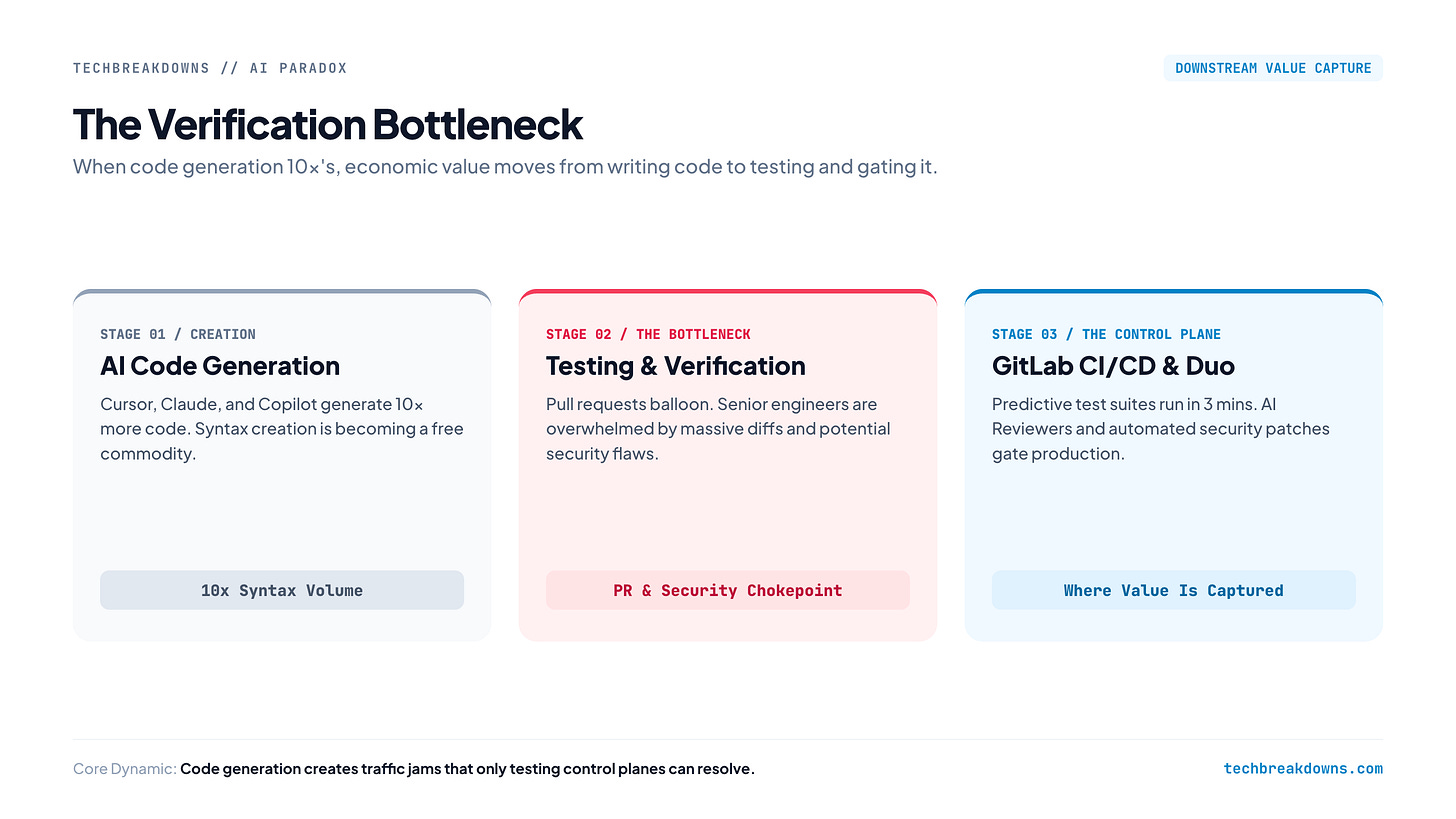Viewport: 1456px width, 819px height.
Task: Click the DOWNSTREAM VALUE CAPTURE badge
Action: coord(1273,68)
